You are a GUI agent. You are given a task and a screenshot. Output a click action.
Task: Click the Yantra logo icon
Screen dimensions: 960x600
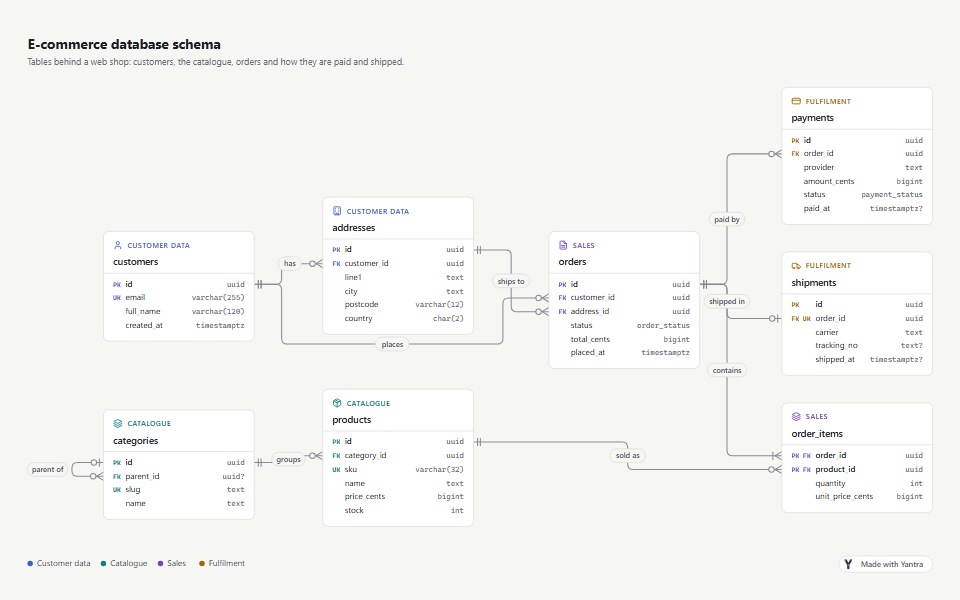[x=848, y=564]
